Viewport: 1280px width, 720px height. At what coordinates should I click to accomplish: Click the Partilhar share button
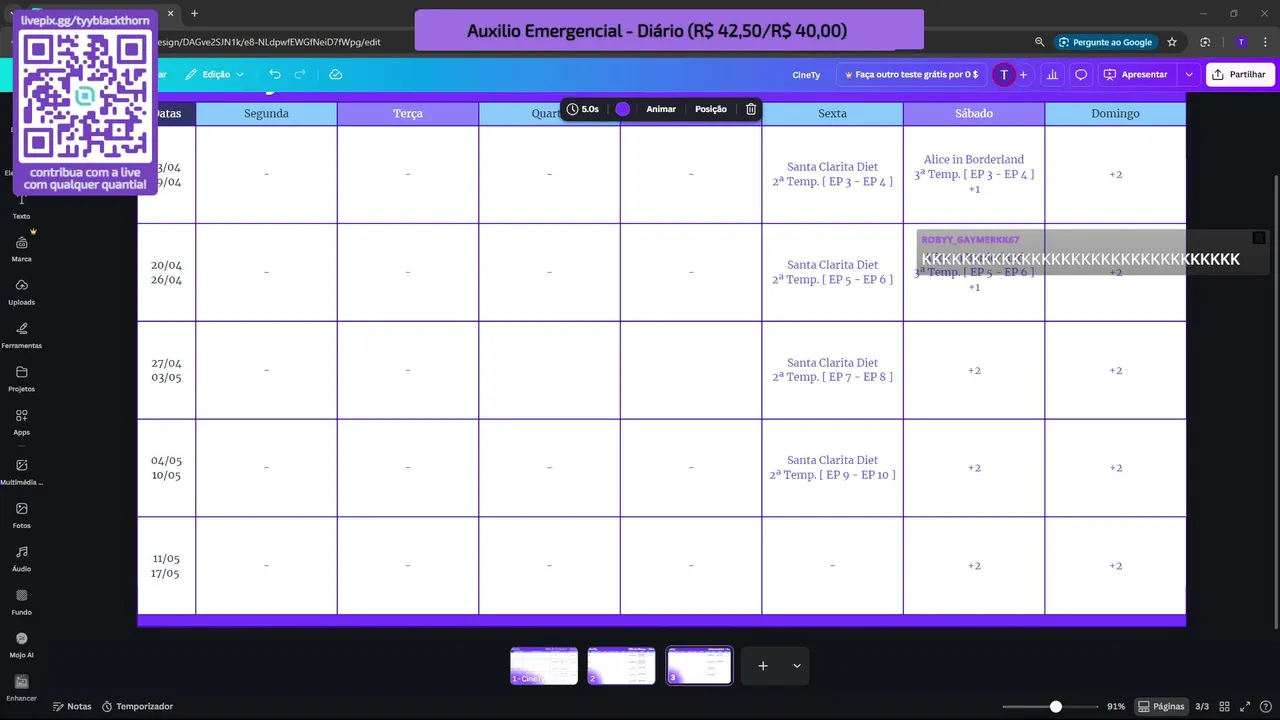pyautogui.click(x=1238, y=75)
